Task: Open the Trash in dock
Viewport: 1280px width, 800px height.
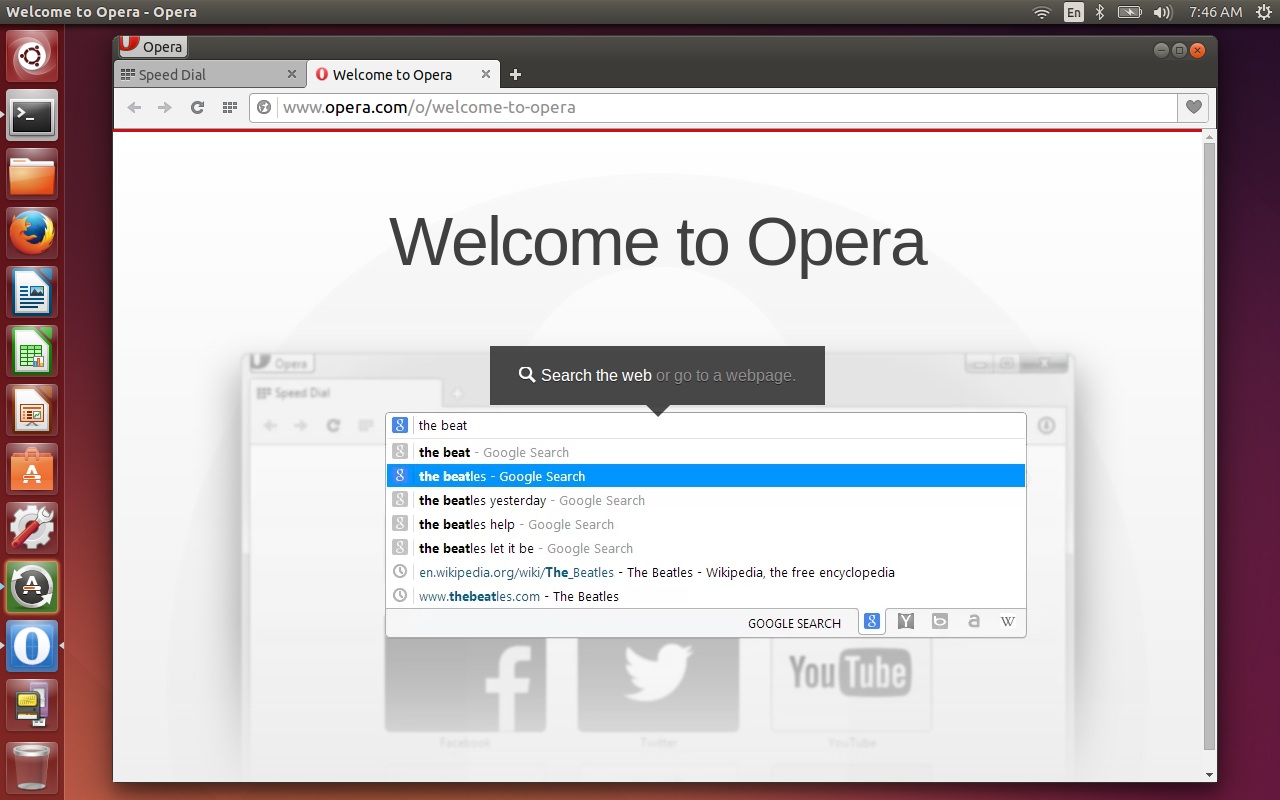Action: (x=33, y=767)
